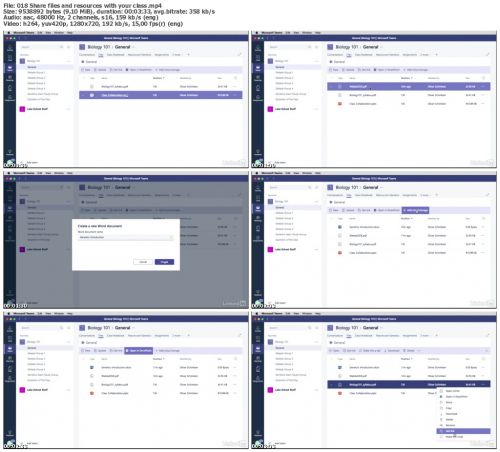Click the sidebar search box in the context-menu frame
Screen dimensions: 500x452
[x=289, y=328]
